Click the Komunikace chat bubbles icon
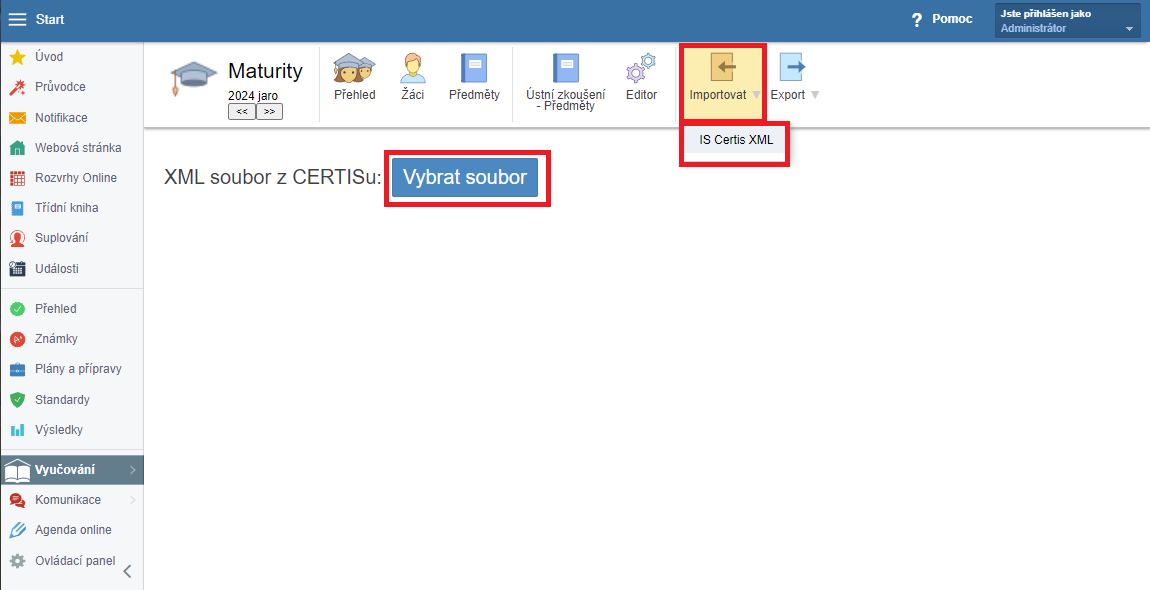Viewport: 1150px width, 590px height. [18, 500]
